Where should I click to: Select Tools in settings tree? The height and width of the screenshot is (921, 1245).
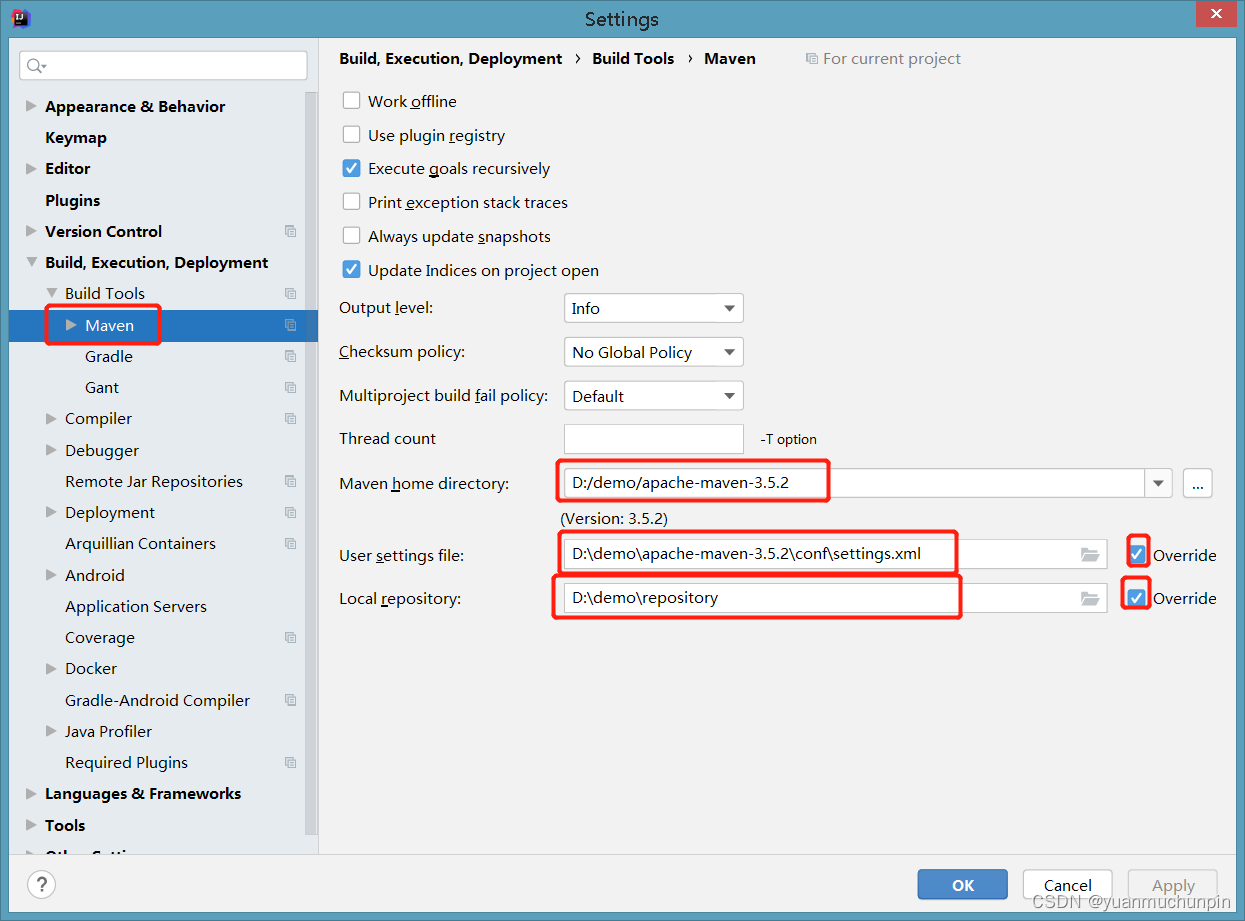[65, 825]
